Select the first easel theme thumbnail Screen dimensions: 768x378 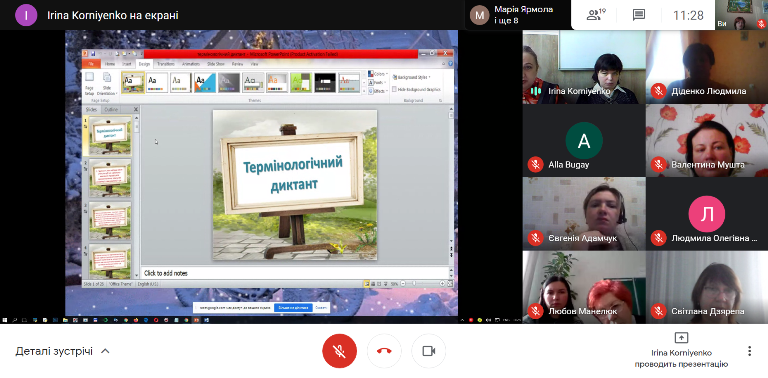point(133,82)
